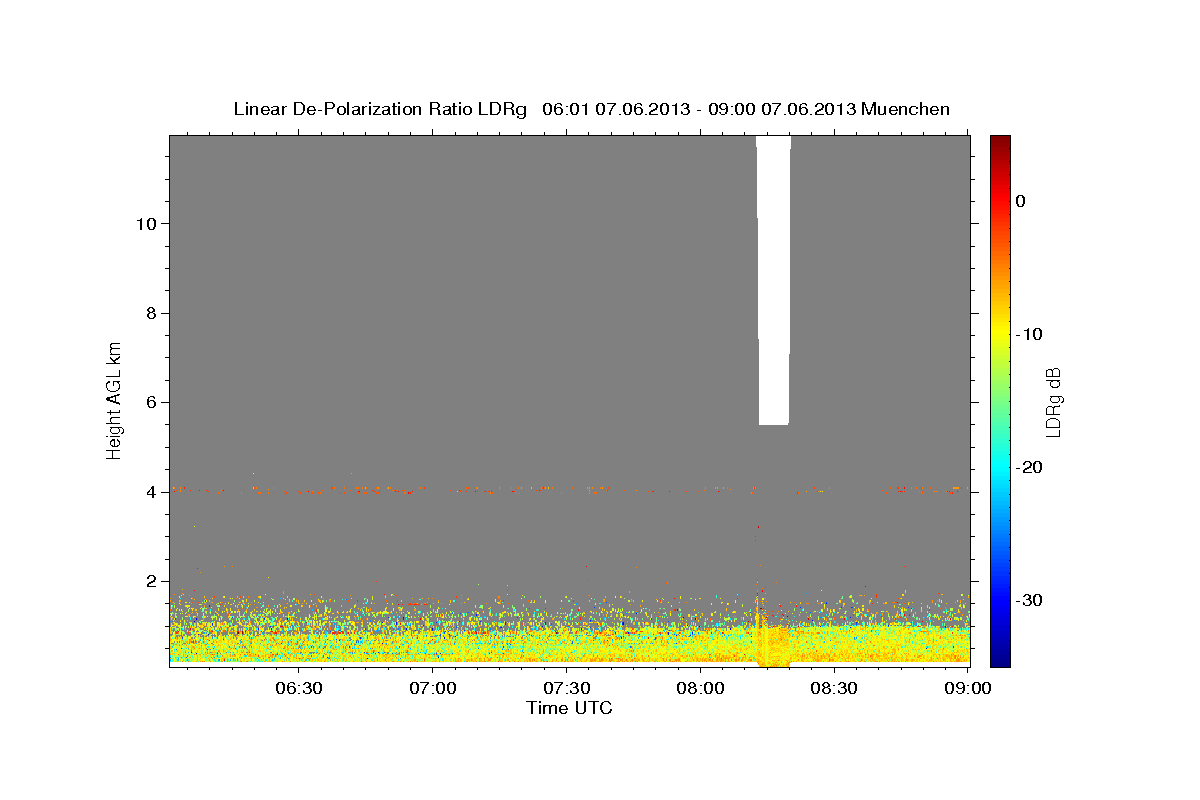
Task: Click the 07:30 time tick label
Action: coord(566,689)
